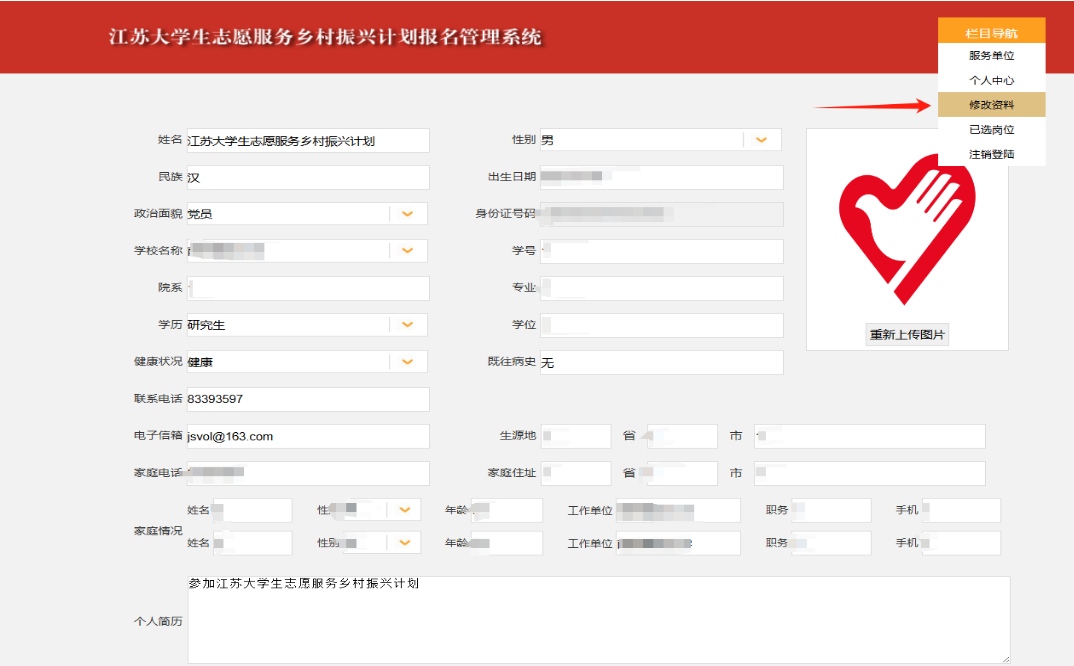
Task: Click 注销登陆 to log out
Action: (991, 154)
